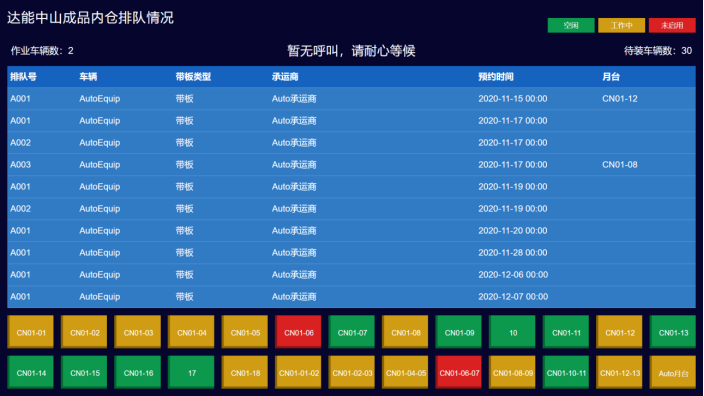Click appointment time 2020-12-07 00:00
Viewport: 704px width, 396px height.
tap(513, 297)
